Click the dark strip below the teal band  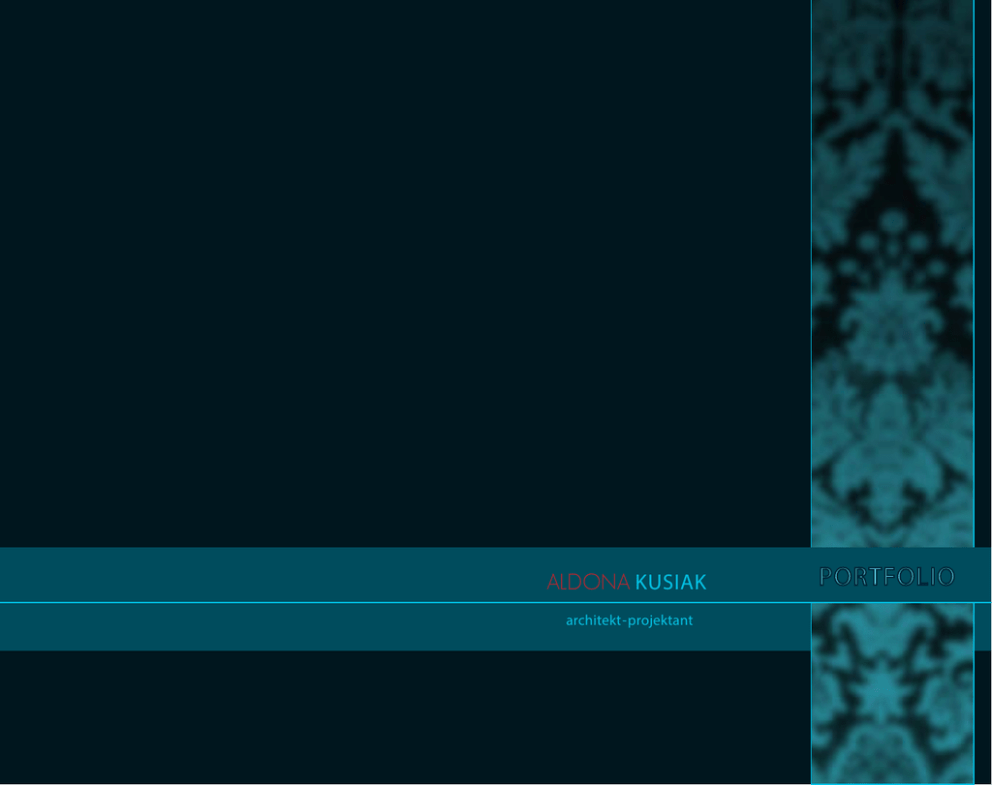click(400, 715)
